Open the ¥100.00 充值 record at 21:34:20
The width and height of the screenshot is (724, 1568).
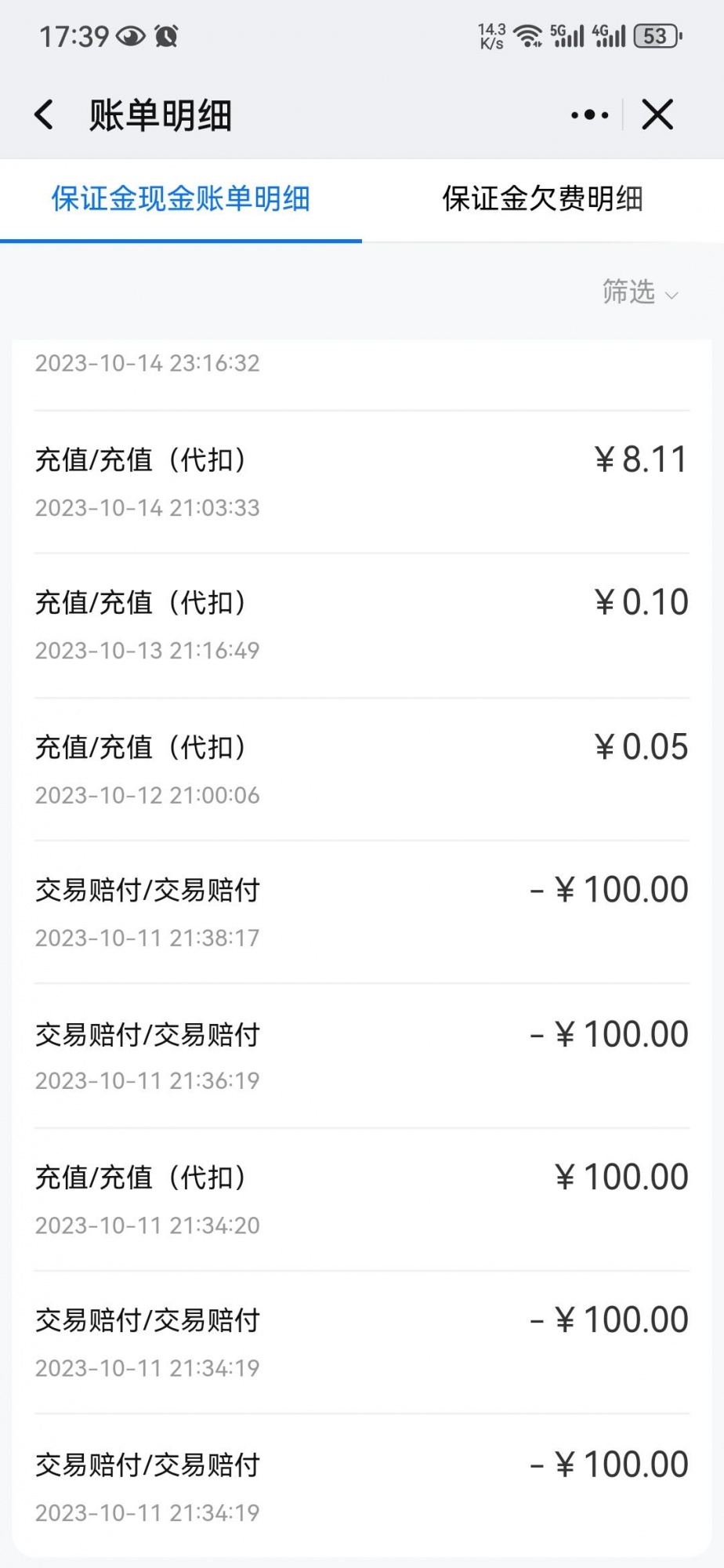tap(362, 1200)
